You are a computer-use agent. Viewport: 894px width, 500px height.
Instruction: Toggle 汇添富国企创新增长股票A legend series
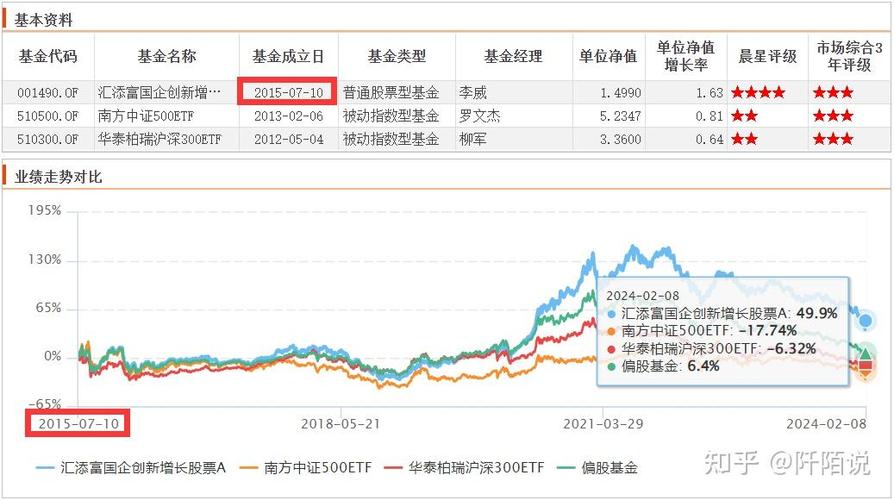[131, 468]
